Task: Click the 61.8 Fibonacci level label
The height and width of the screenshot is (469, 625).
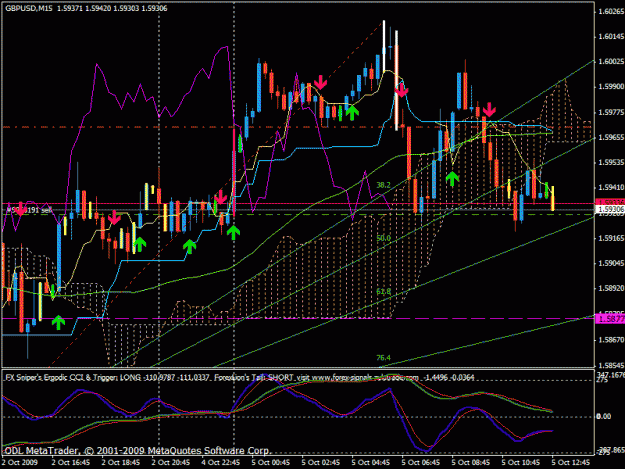Action: pos(383,292)
